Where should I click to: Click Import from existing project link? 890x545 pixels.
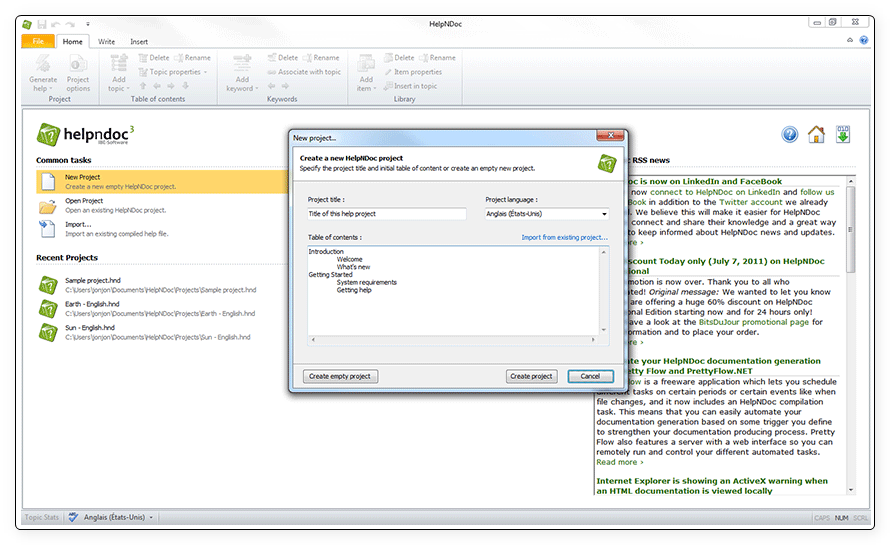(x=564, y=237)
